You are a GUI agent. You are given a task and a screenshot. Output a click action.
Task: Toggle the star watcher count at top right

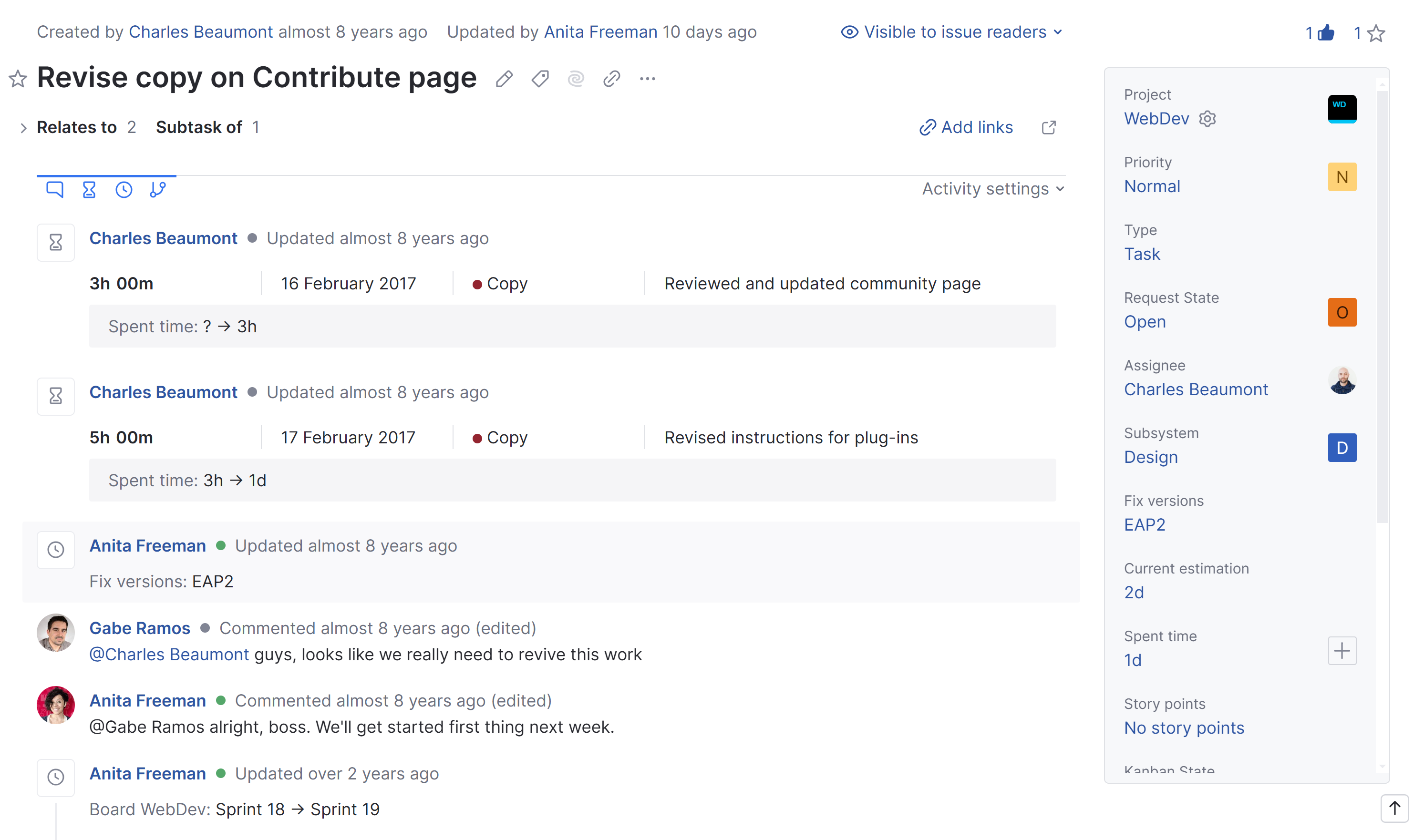pyautogui.click(x=1375, y=33)
